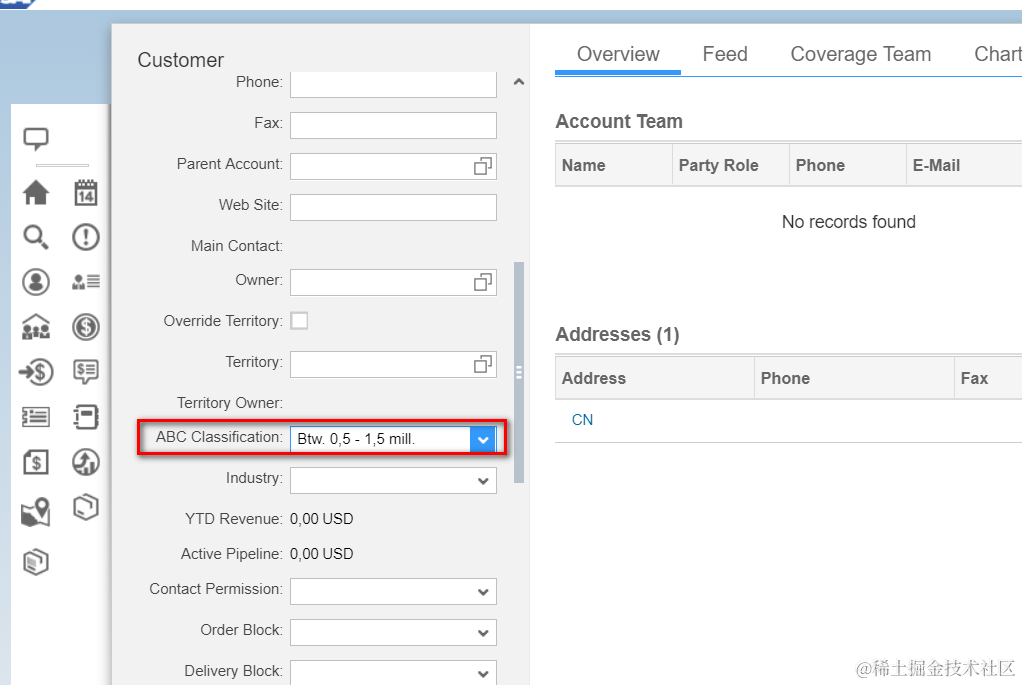The image size is (1022, 685).
Task: Click into the Phone input field
Action: pos(393,84)
